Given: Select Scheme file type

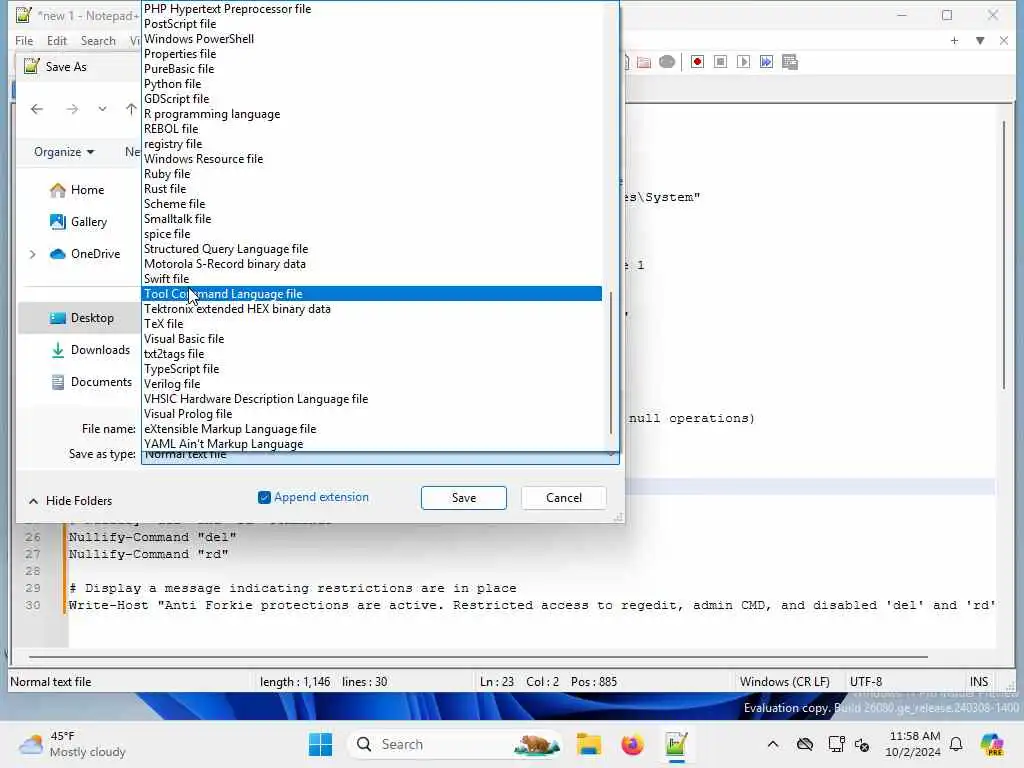Looking at the screenshot, I should 372,204.
